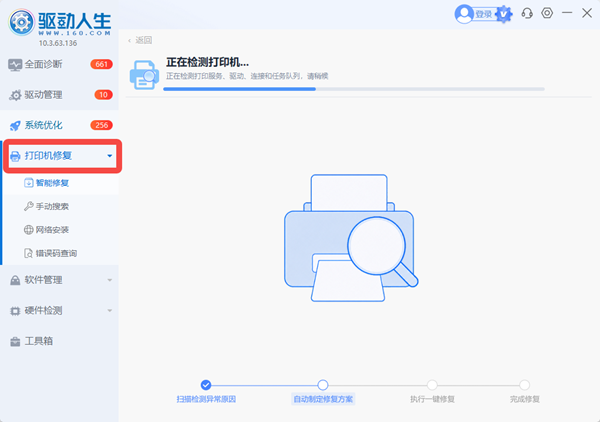Minimize the 驱动人生 window

click(567, 13)
